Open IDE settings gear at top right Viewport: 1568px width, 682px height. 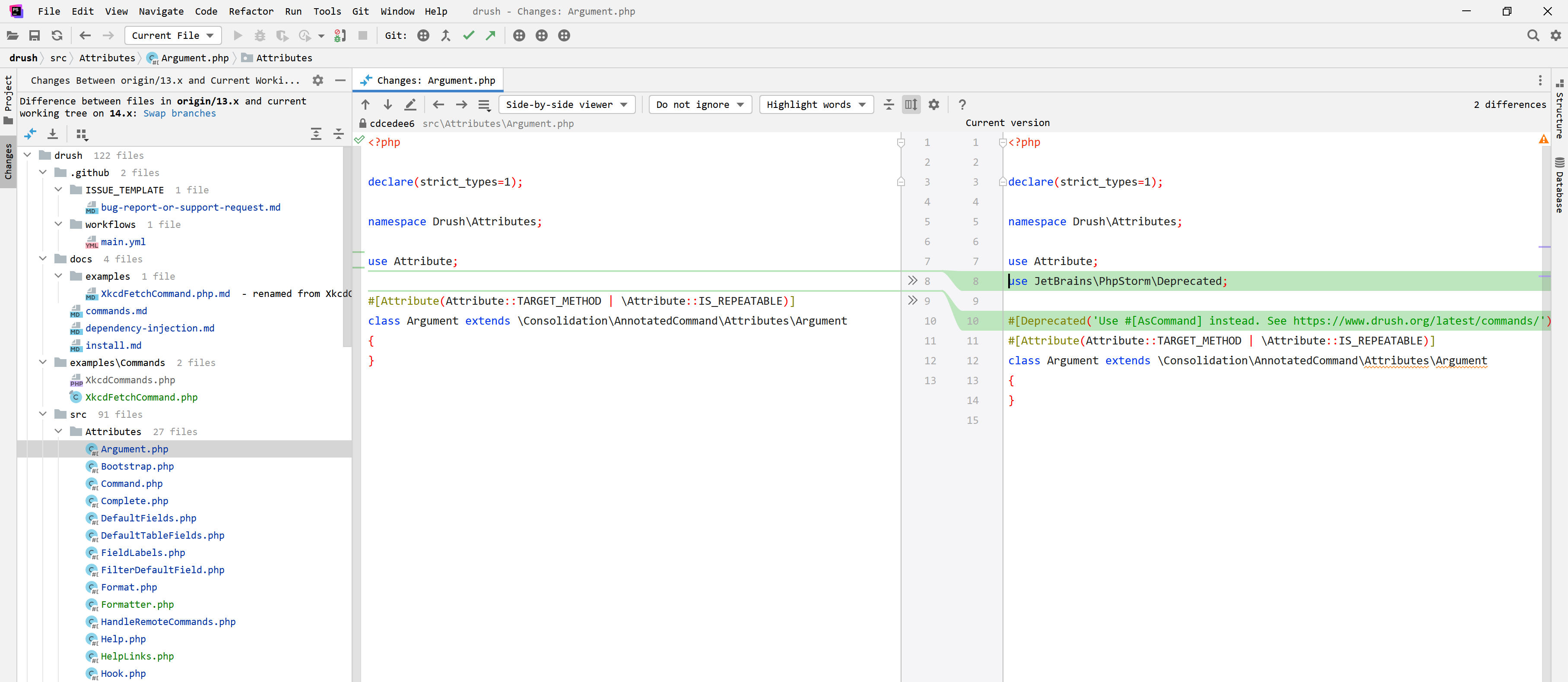click(1556, 35)
